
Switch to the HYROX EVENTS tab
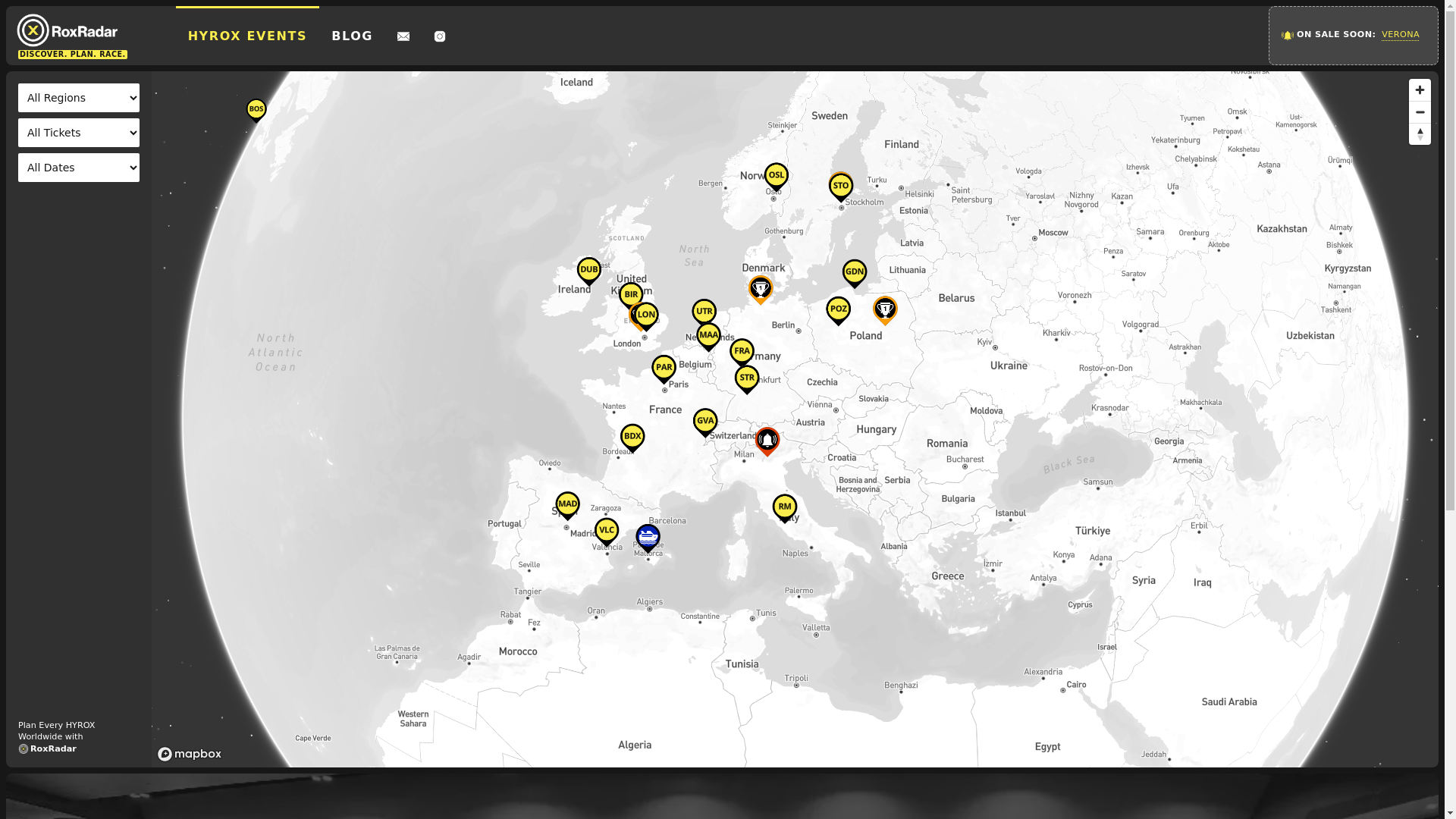coord(247,36)
